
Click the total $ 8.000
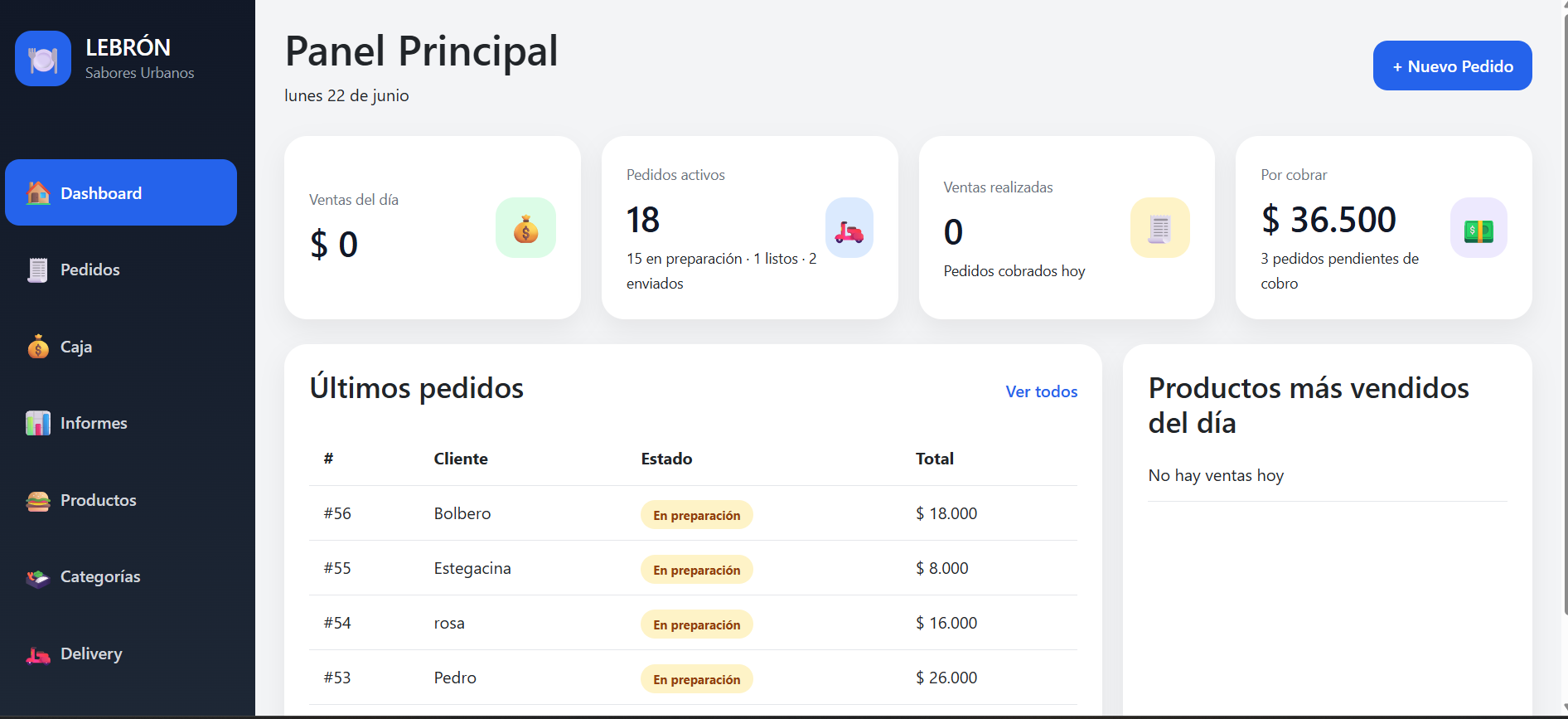[942, 568]
